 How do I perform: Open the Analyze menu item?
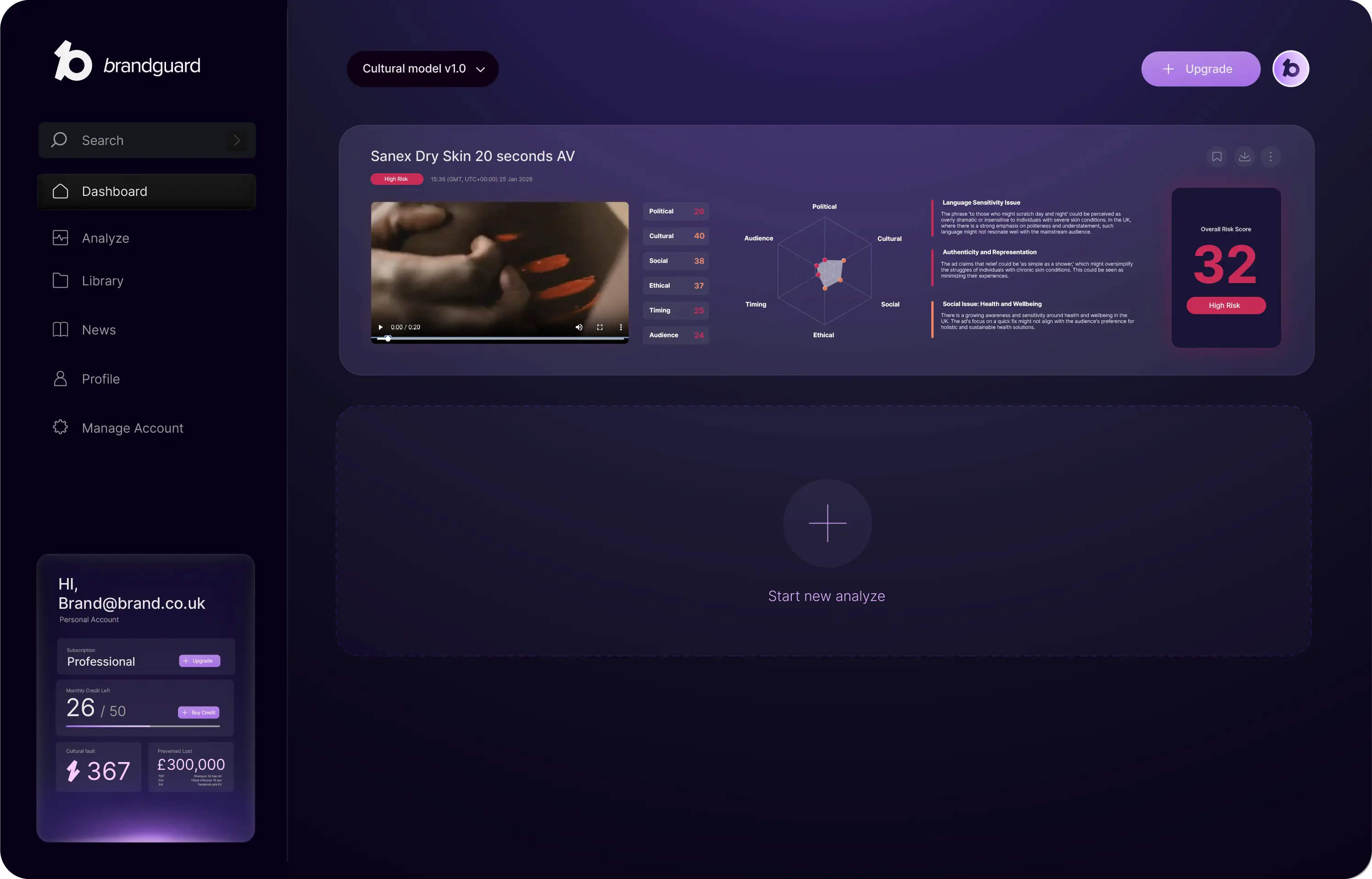click(105, 238)
